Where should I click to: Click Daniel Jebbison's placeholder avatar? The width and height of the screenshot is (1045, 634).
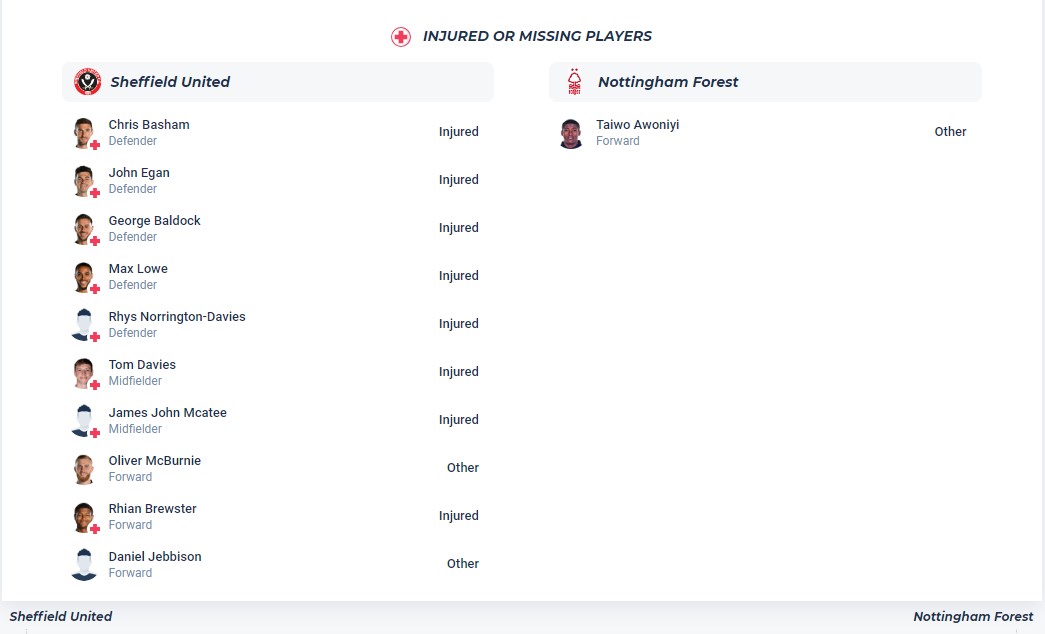pyautogui.click(x=84, y=564)
